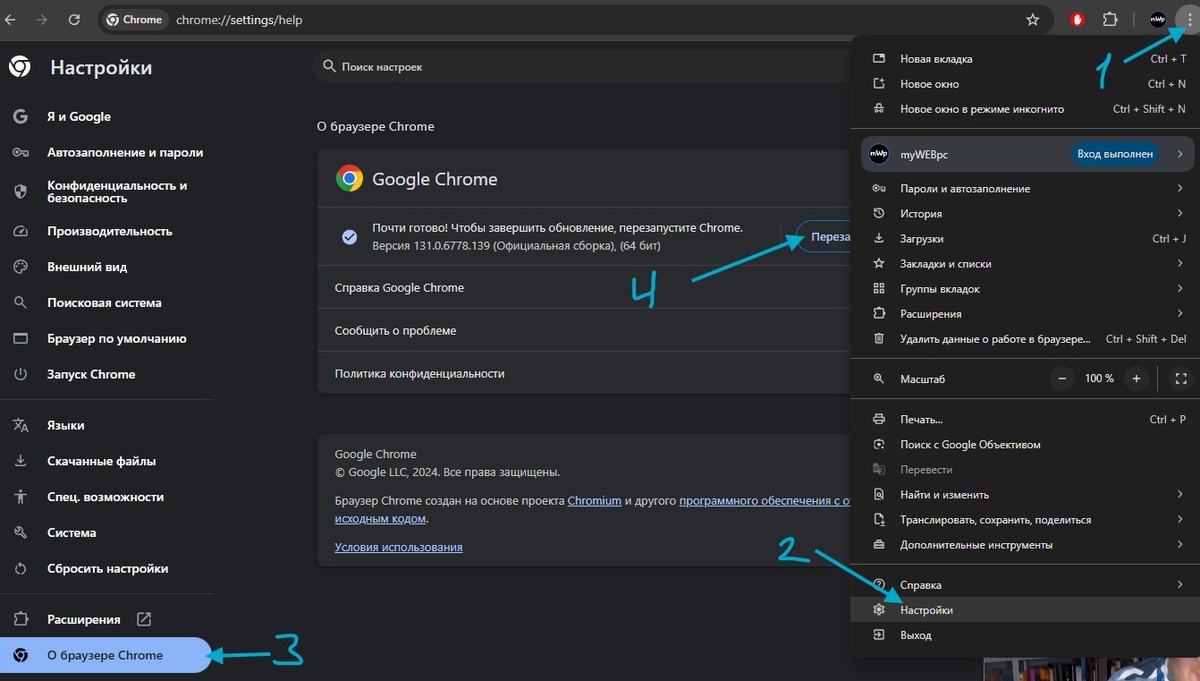The width and height of the screenshot is (1200, 681).
Task: Open 'Внешний вид' settings section
Action: point(106,267)
